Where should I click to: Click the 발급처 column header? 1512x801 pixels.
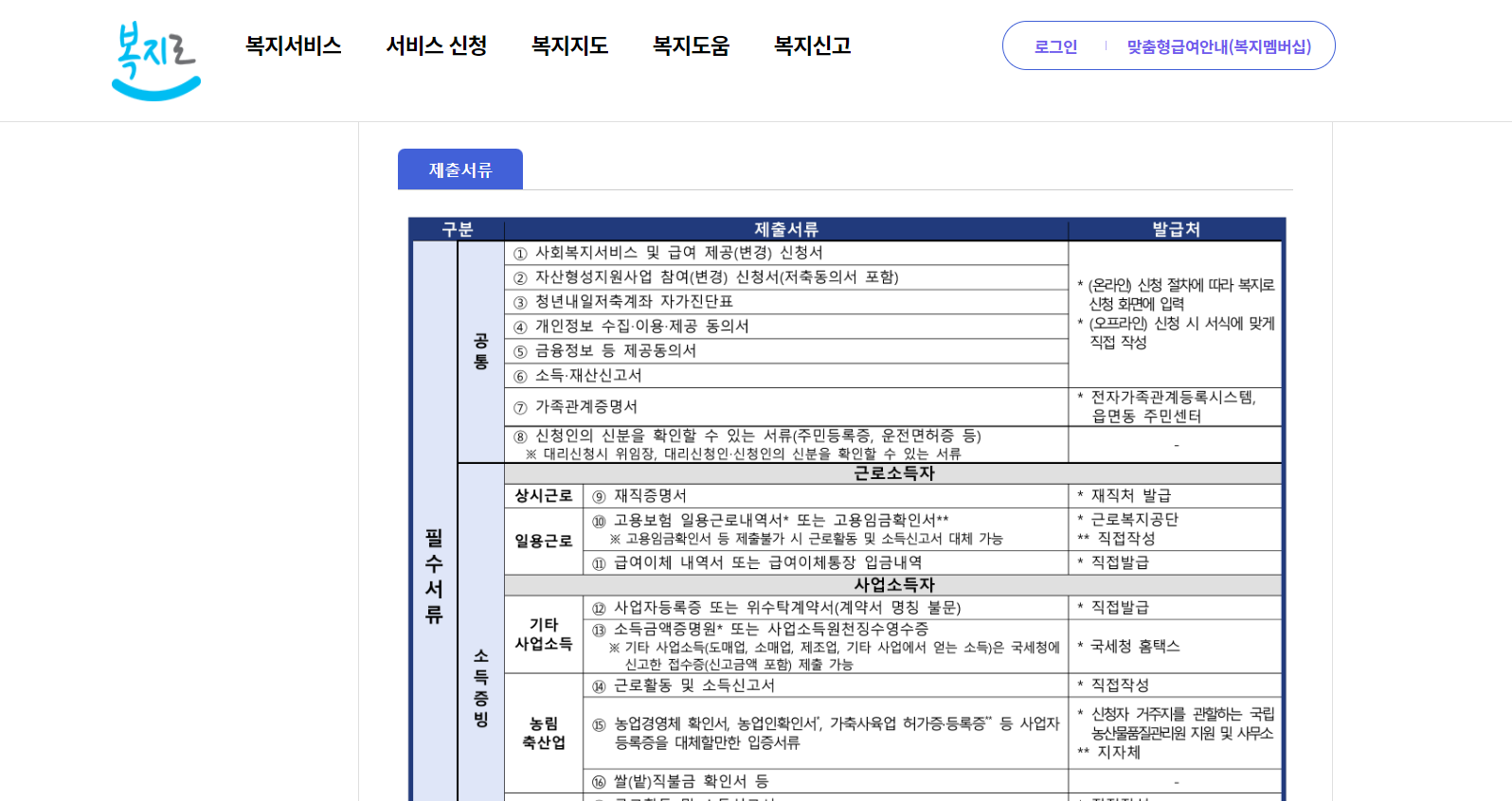pyautogui.click(x=1176, y=229)
